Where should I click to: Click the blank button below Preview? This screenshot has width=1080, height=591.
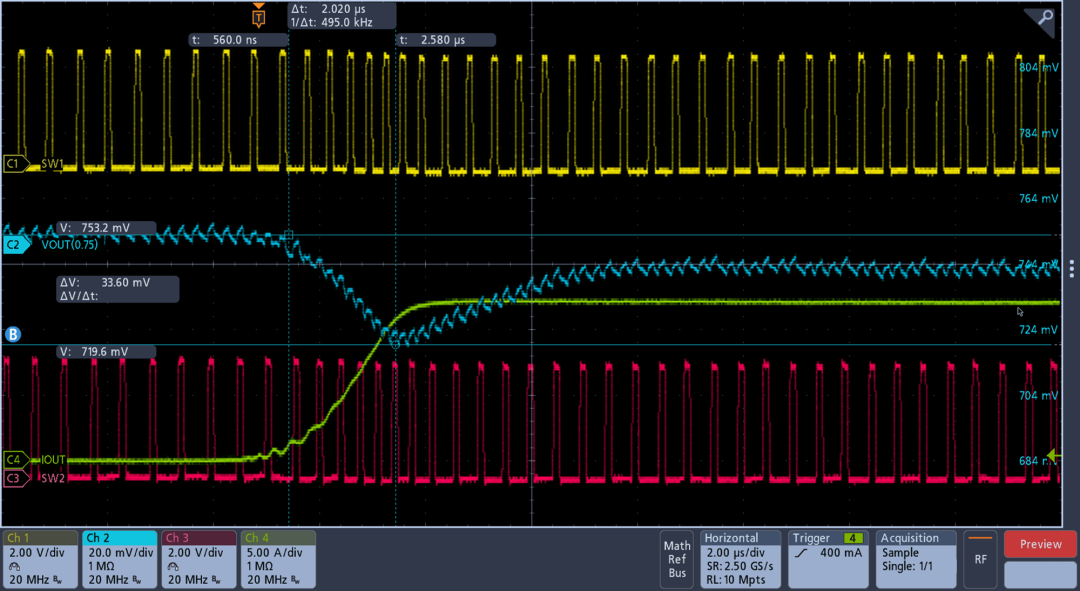click(x=1040, y=574)
